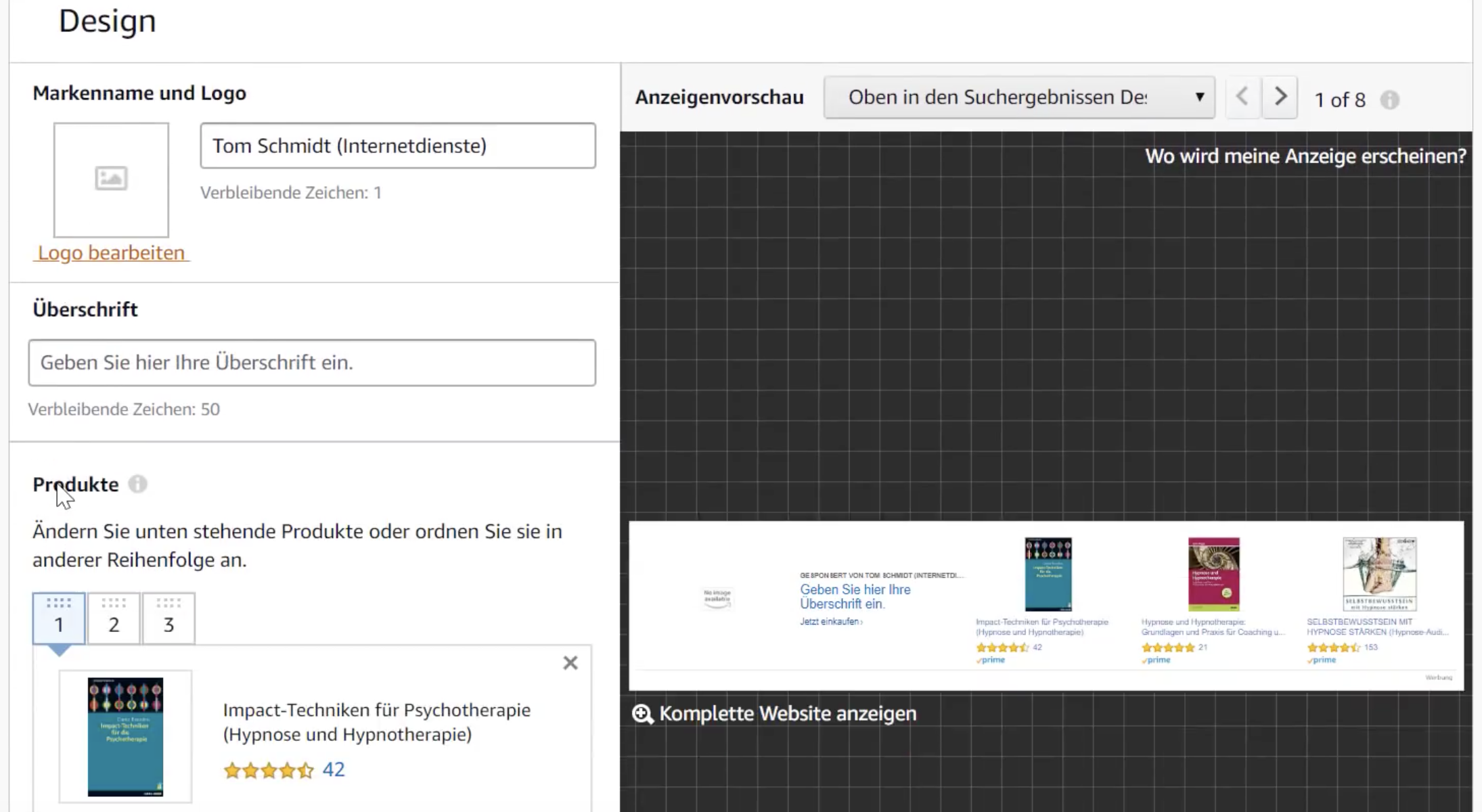Click Impact-Techniken book cover thumbnail in product card
The width and height of the screenshot is (1482, 812).
[x=125, y=736]
